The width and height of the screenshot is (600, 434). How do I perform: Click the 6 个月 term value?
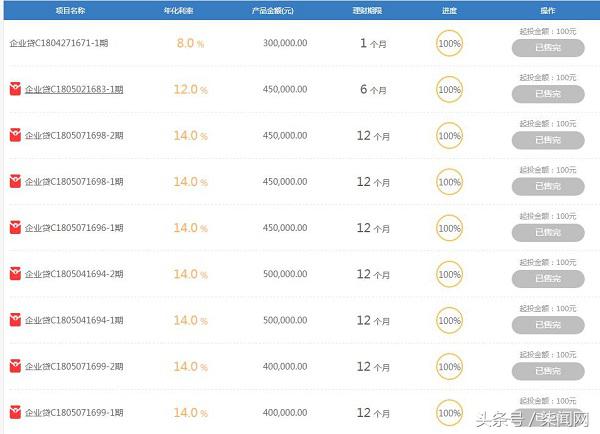coord(373,90)
